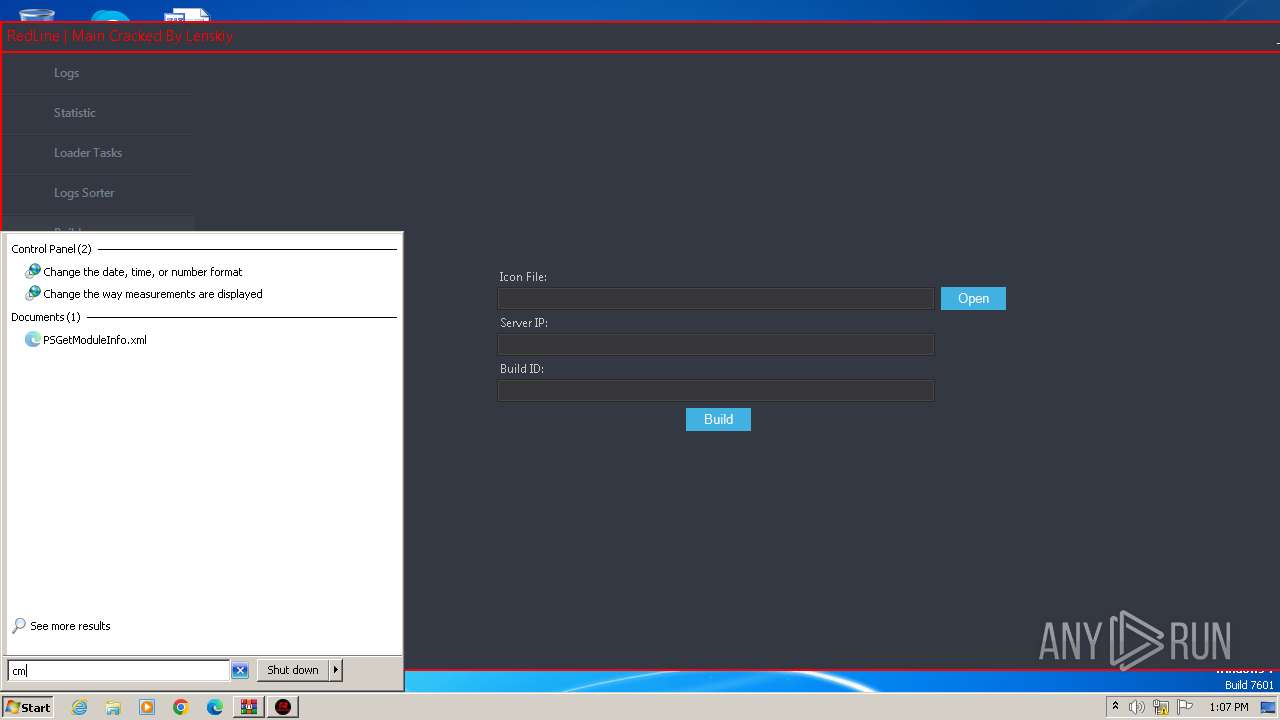
Task: Click the Build button
Action: [x=718, y=419]
